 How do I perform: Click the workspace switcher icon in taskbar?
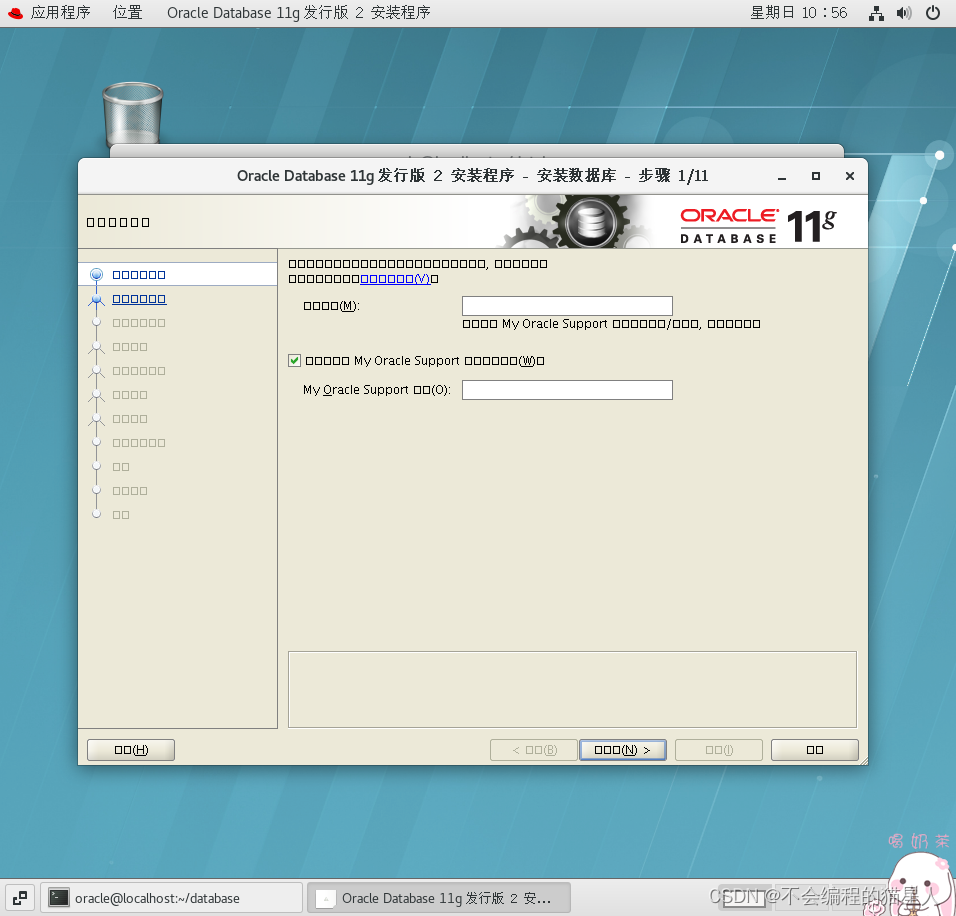20,898
